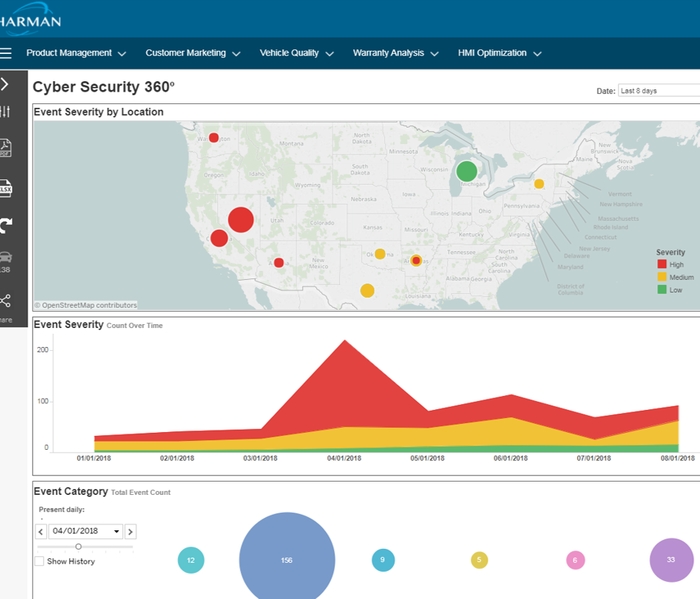Click the car vehicle icon in sidebar
Screen dimensions: 700x599
coord(5,258)
